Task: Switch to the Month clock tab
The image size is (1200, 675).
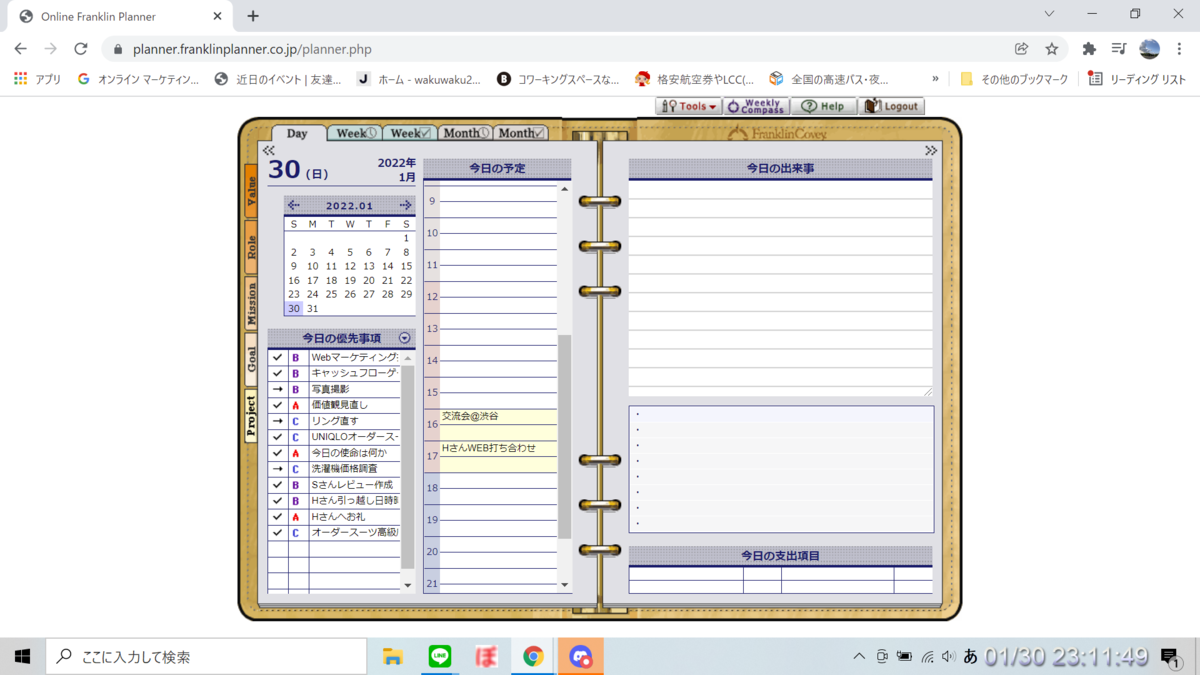Action: click(465, 133)
